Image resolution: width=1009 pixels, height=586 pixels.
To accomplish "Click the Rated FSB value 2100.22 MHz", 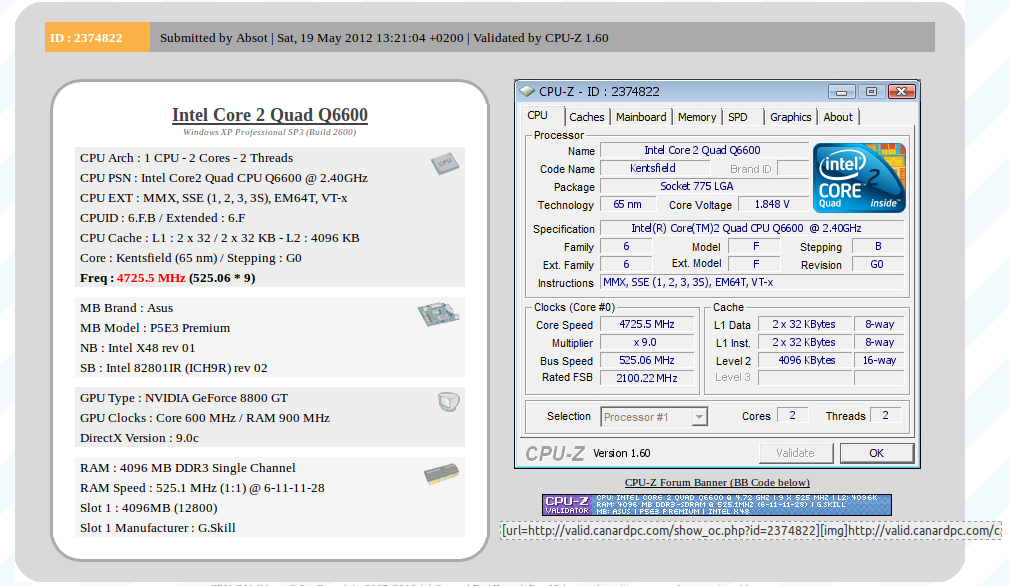I will (x=647, y=378).
